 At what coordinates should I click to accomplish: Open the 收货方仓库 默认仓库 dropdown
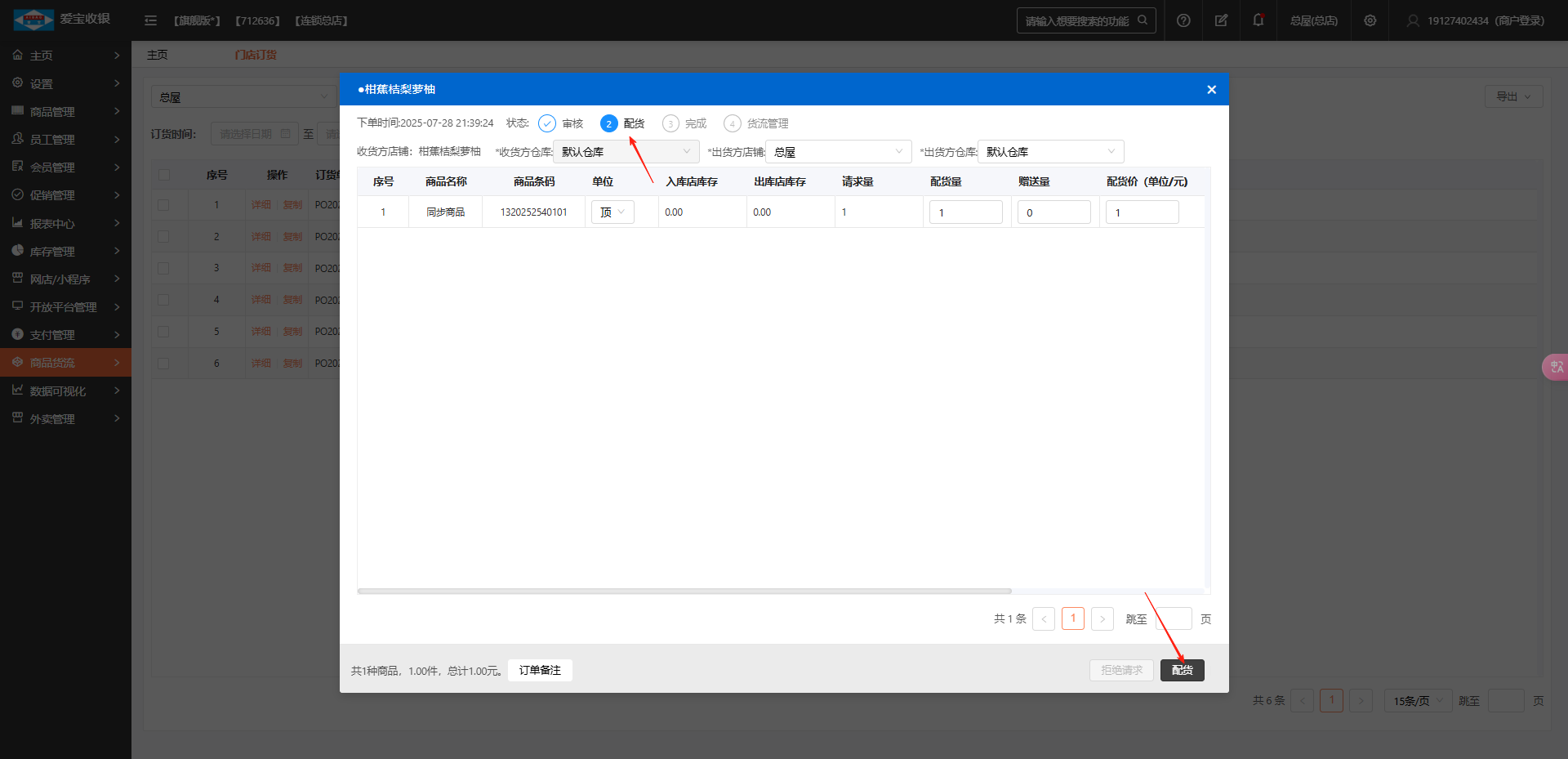pyautogui.click(x=626, y=152)
